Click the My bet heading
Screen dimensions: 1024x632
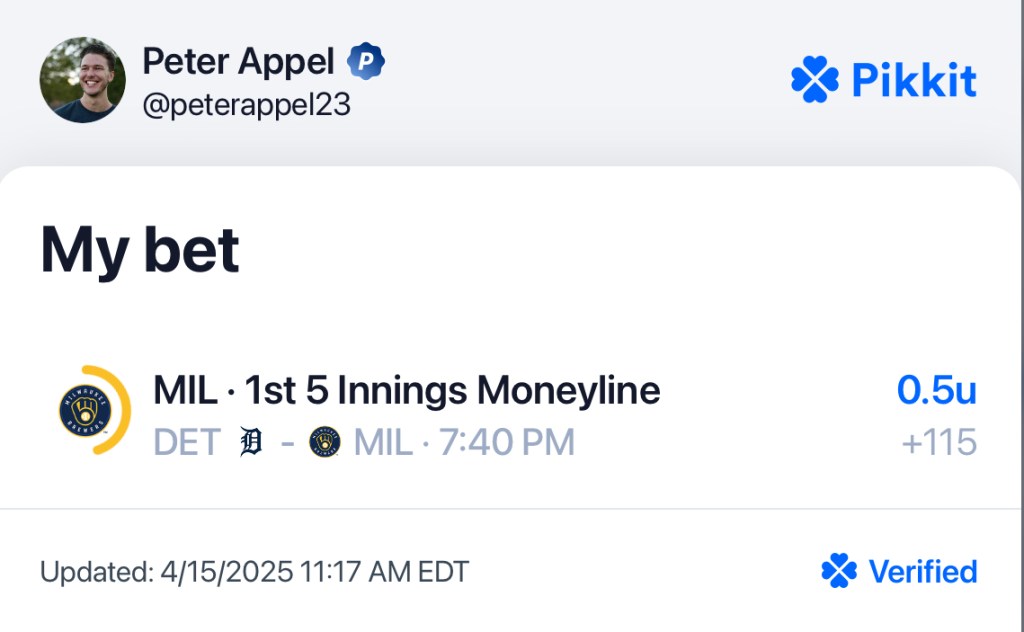click(140, 251)
